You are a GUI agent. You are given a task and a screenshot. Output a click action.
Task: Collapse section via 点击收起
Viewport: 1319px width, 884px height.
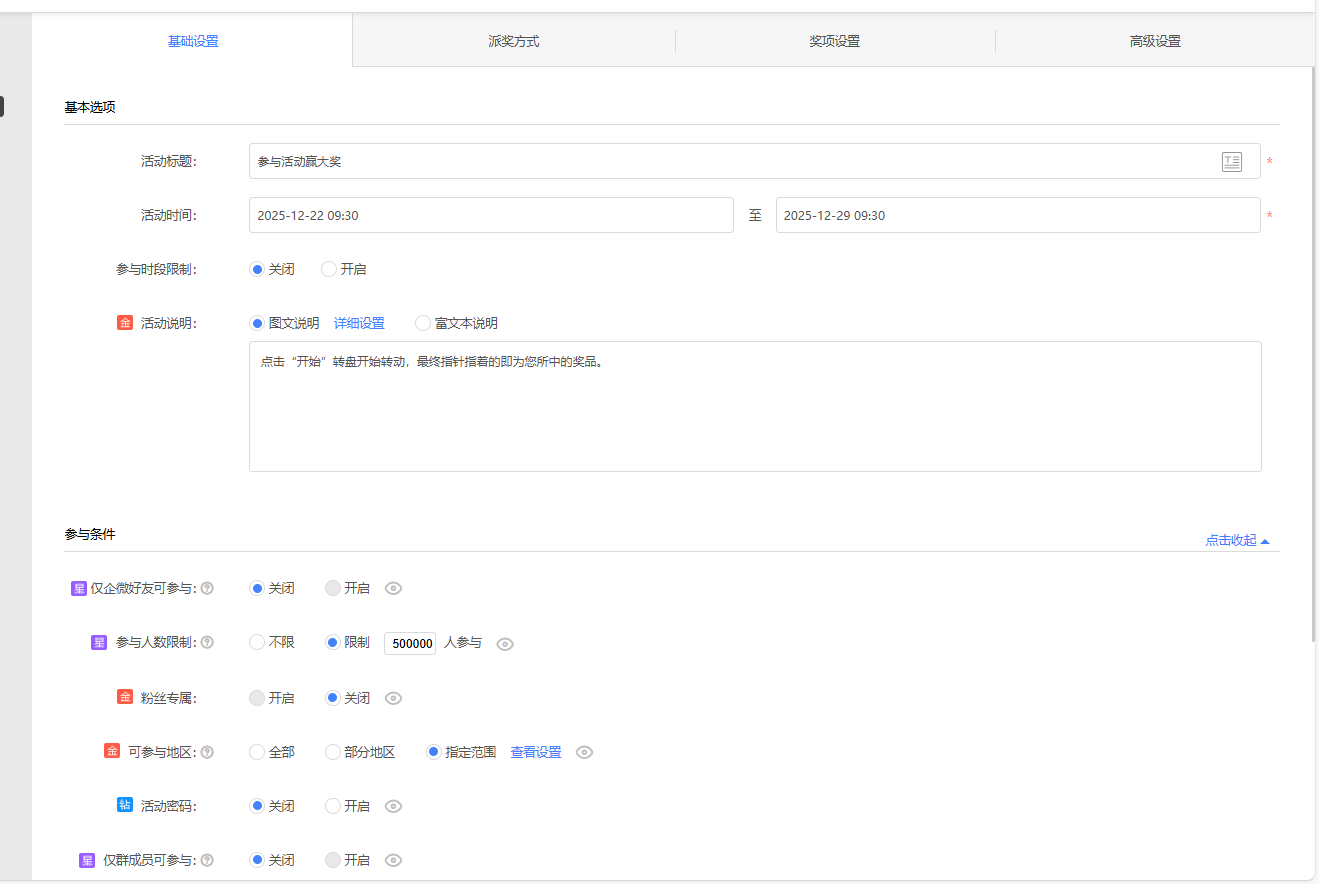[1236, 540]
